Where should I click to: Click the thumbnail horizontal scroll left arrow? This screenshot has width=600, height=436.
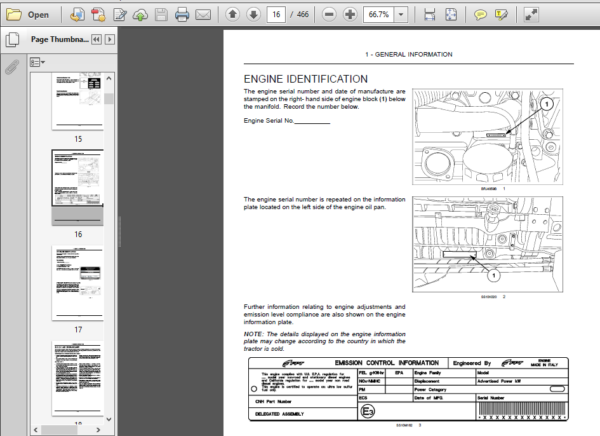(x=36, y=430)
